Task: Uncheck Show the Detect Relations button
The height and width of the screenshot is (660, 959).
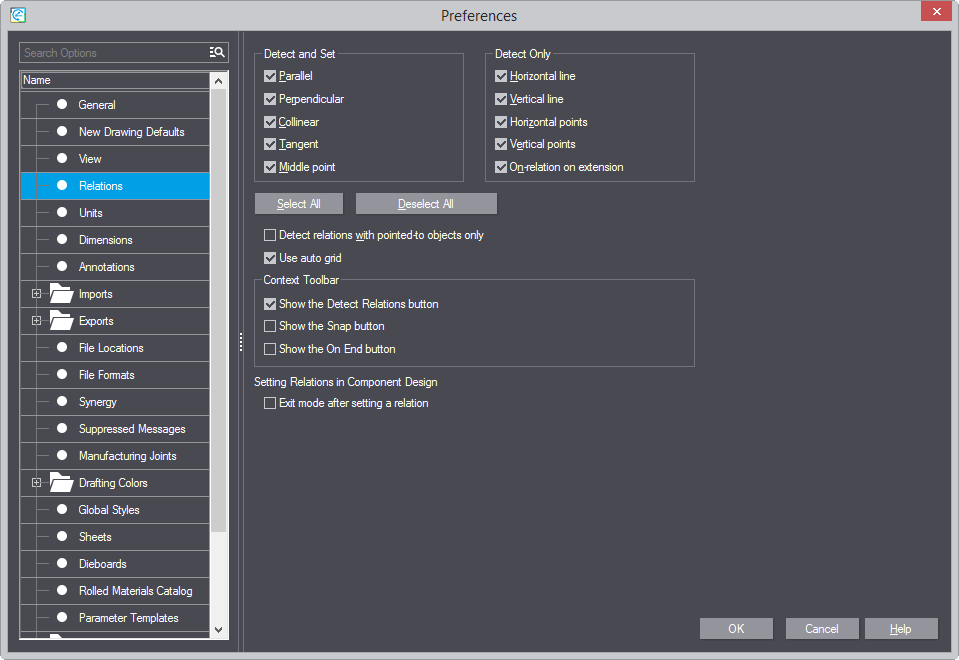Action: (270, 304)
